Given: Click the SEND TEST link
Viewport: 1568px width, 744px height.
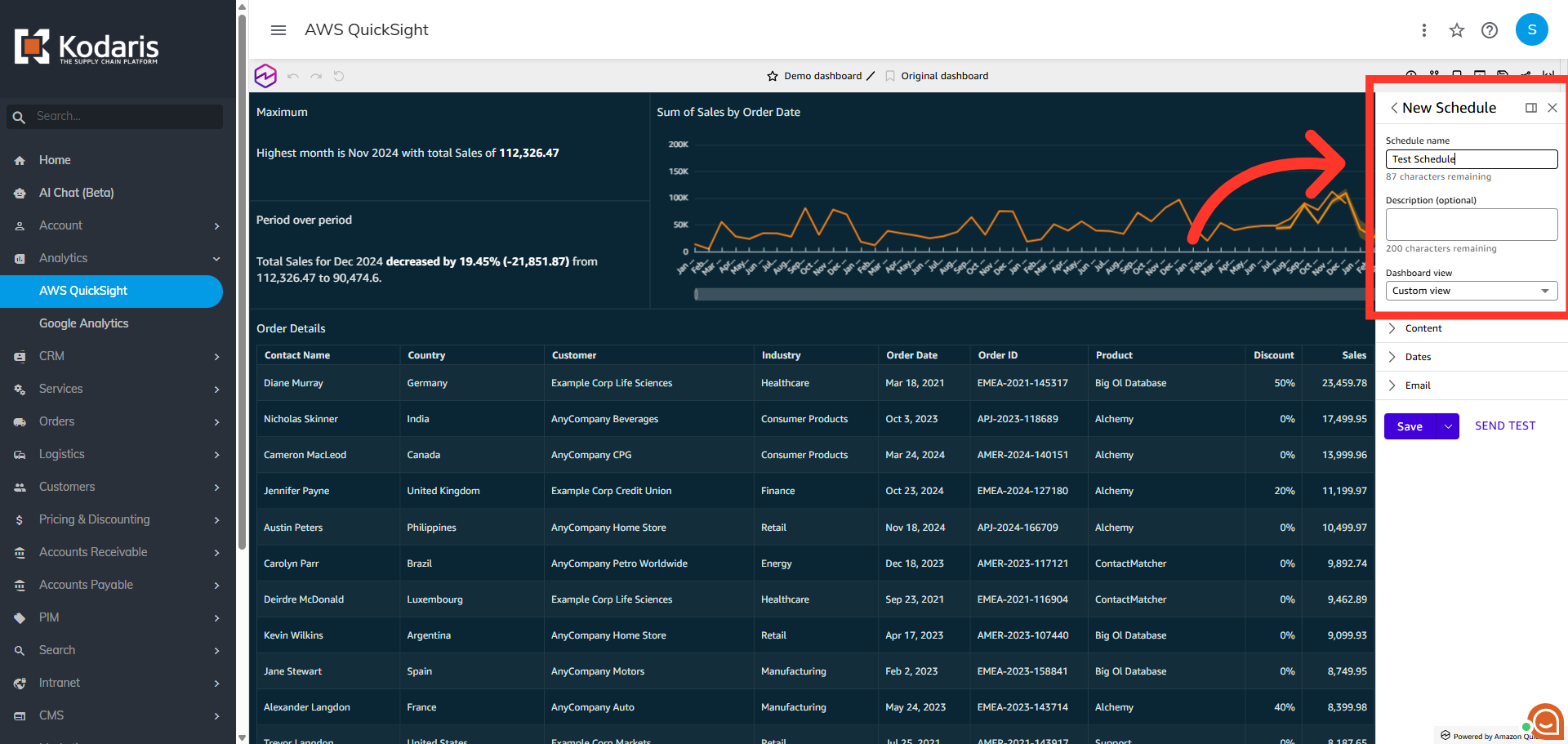Looking at the screenshot, I should pyautogui.click(x=1505, y=425).
